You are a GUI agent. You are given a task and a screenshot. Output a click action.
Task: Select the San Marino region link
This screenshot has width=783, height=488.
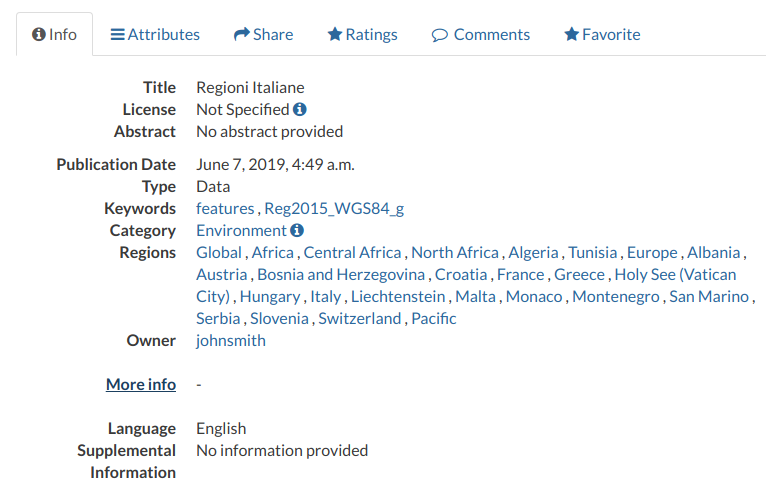pyautogui.click(x=709, y=296)
